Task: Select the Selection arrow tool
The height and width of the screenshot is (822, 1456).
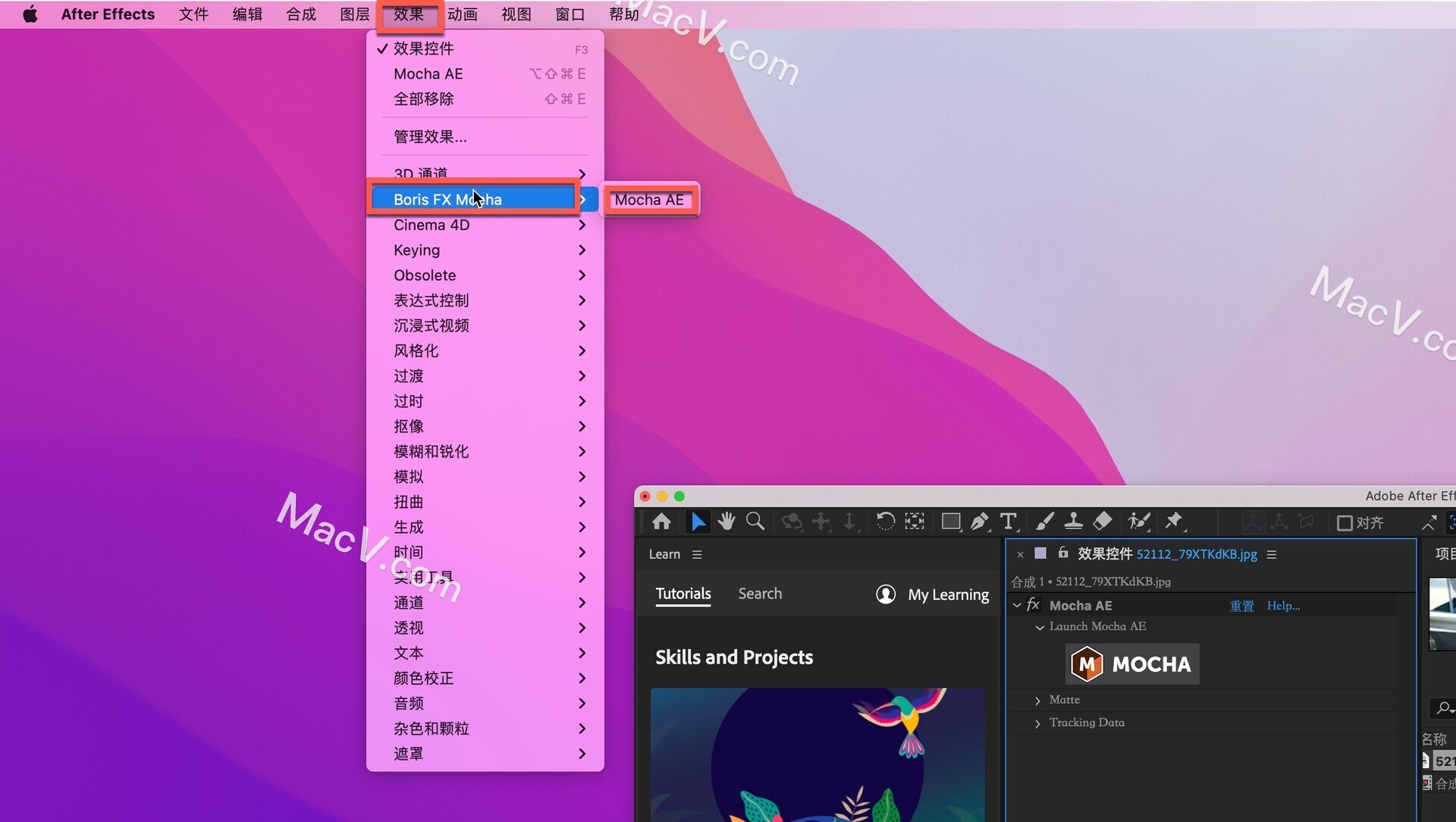Action: coord(698,522)
